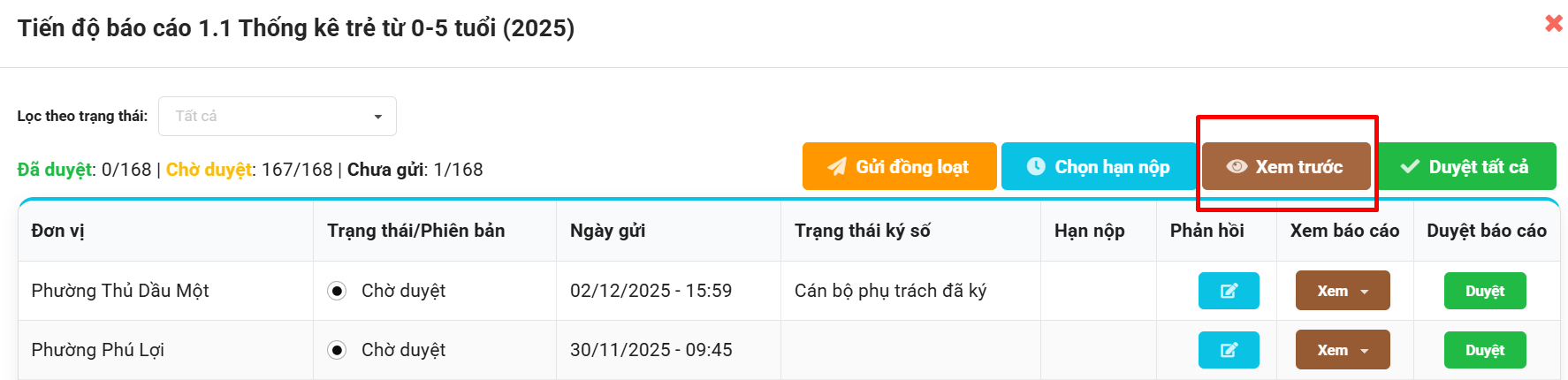Image resolution: width=1568 pixels, height=380 pixels.
Task: Click the clock icon on Chọn hạn nộp
Action: [x=1036, y=166]
